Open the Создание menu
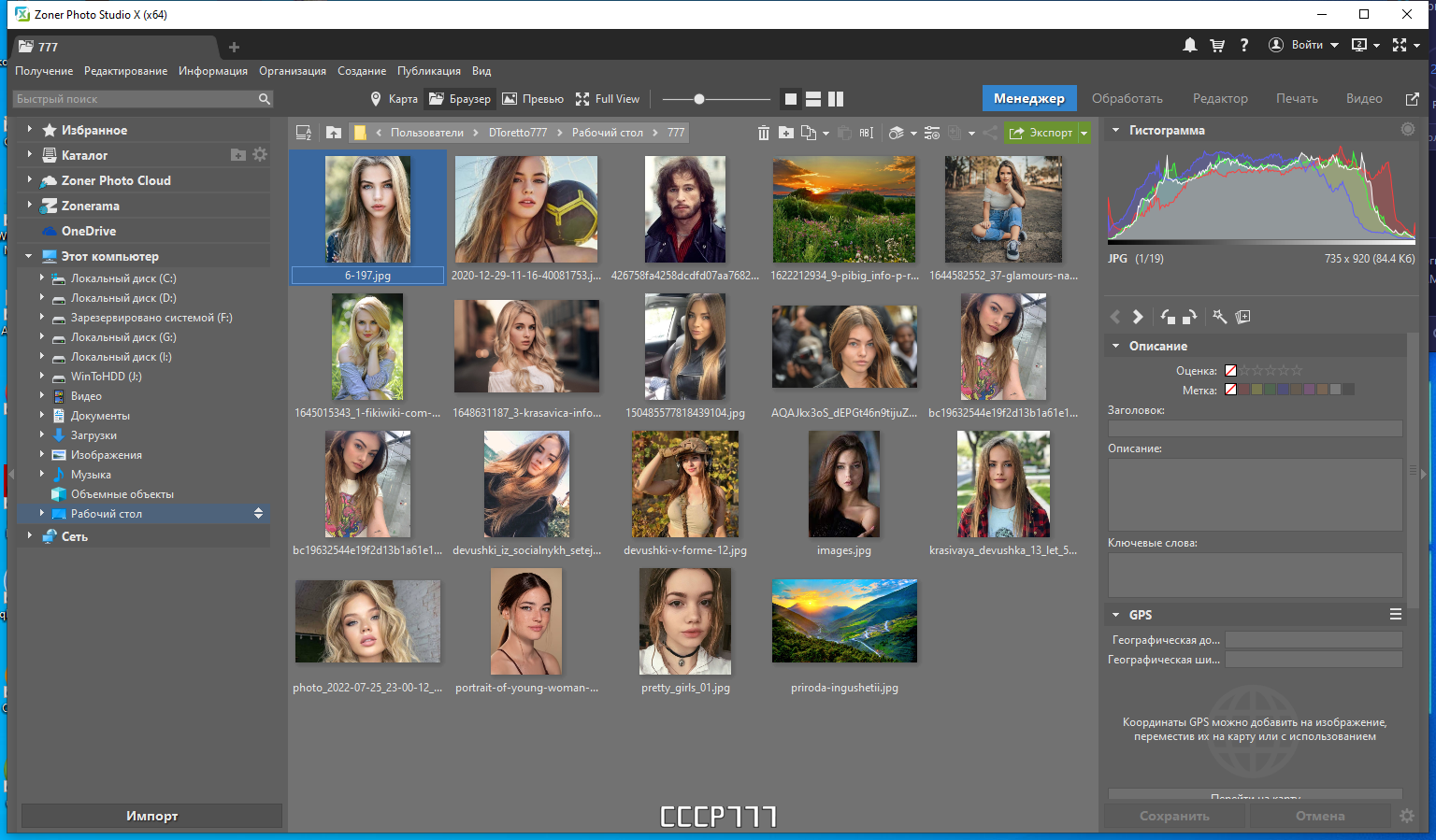Image resolution: width=1436 pixels, height=840 pixels. click(362, 71)
